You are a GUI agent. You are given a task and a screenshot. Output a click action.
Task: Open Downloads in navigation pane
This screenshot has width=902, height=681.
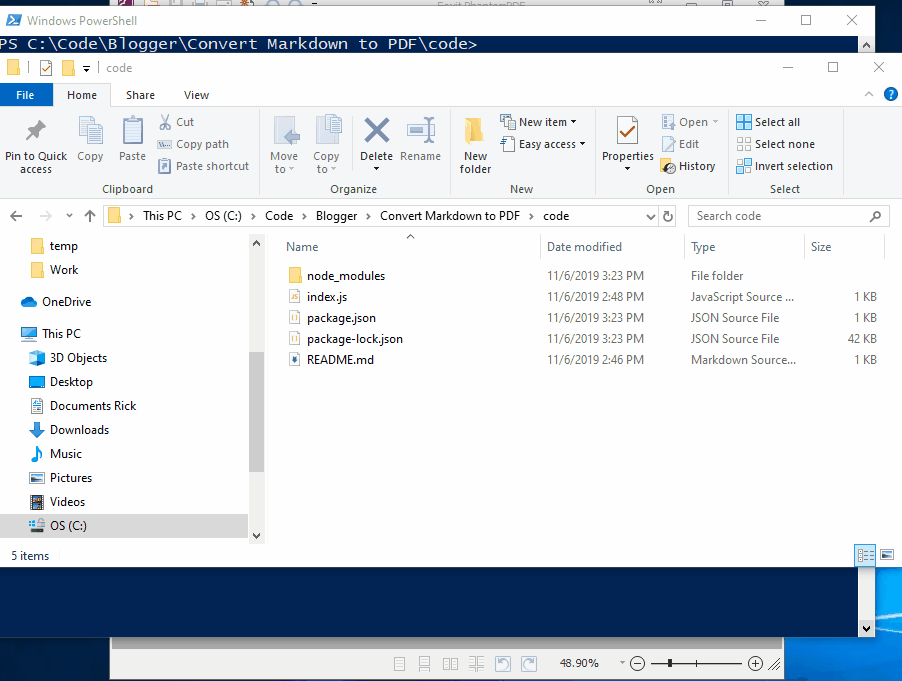coord(79,430)
